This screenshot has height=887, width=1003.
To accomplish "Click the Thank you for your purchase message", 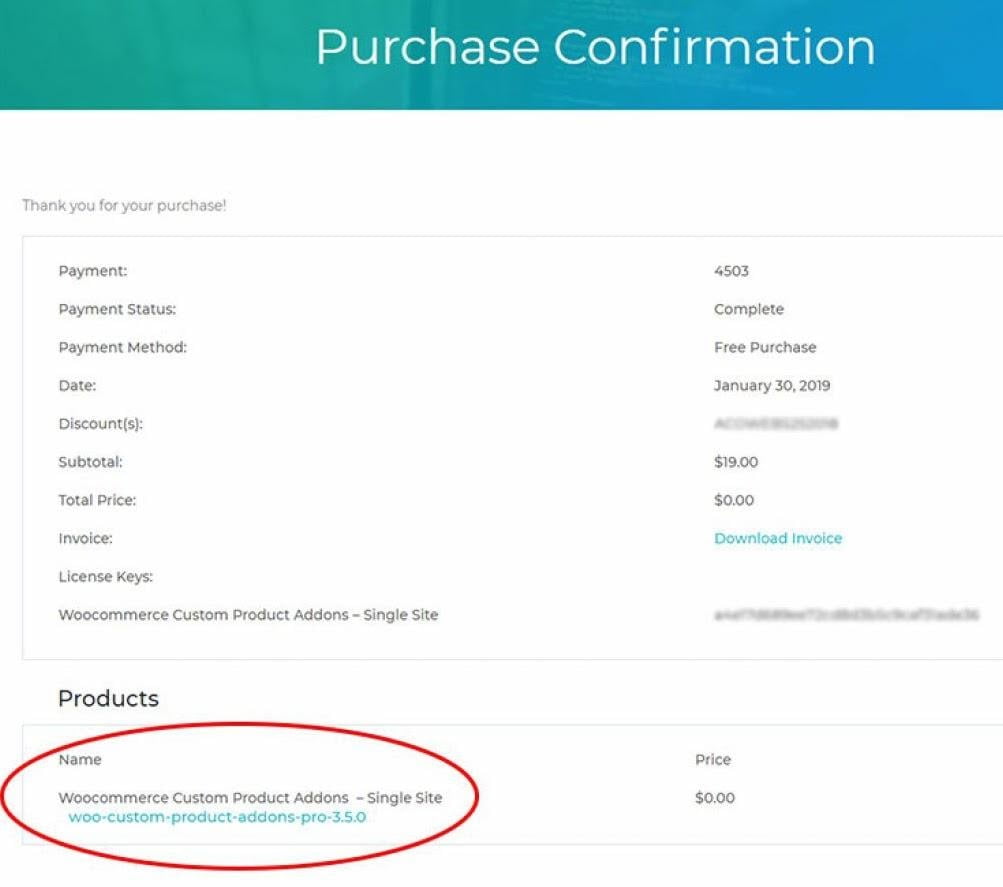I will click(x=124, y=205).
